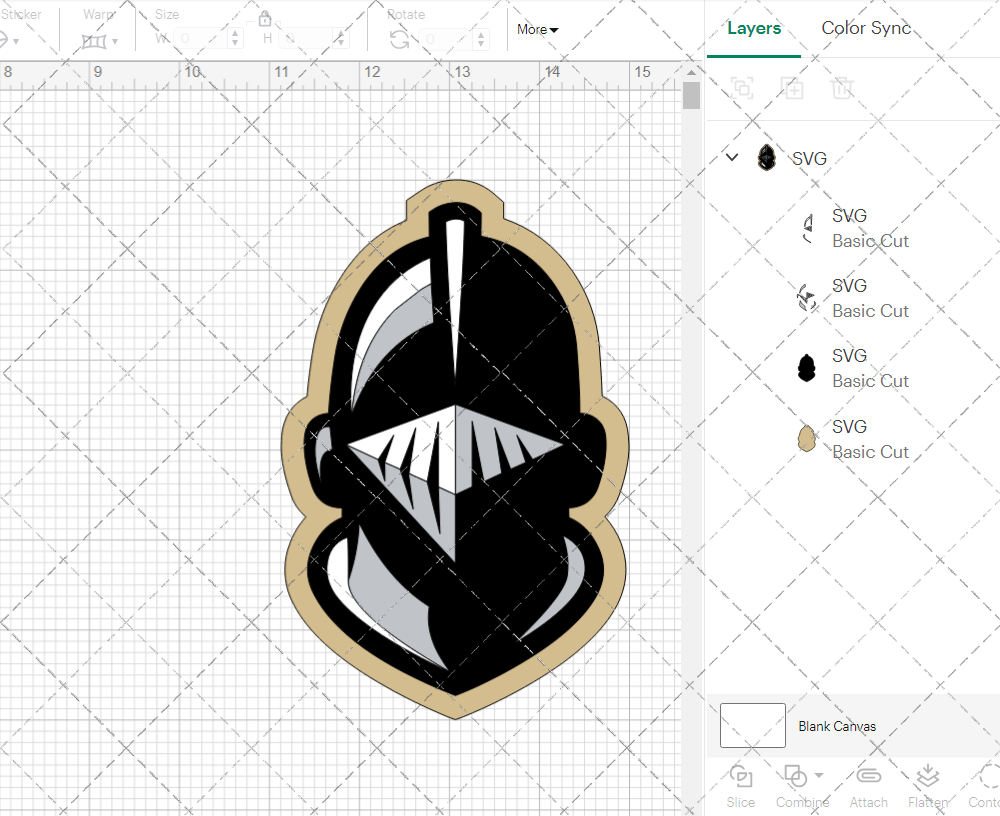Image resolution: width=1000 pixels, height=816 pixels.
Task: Select the SVG group helmet thumbnail
Action: (x=766, y=157)
